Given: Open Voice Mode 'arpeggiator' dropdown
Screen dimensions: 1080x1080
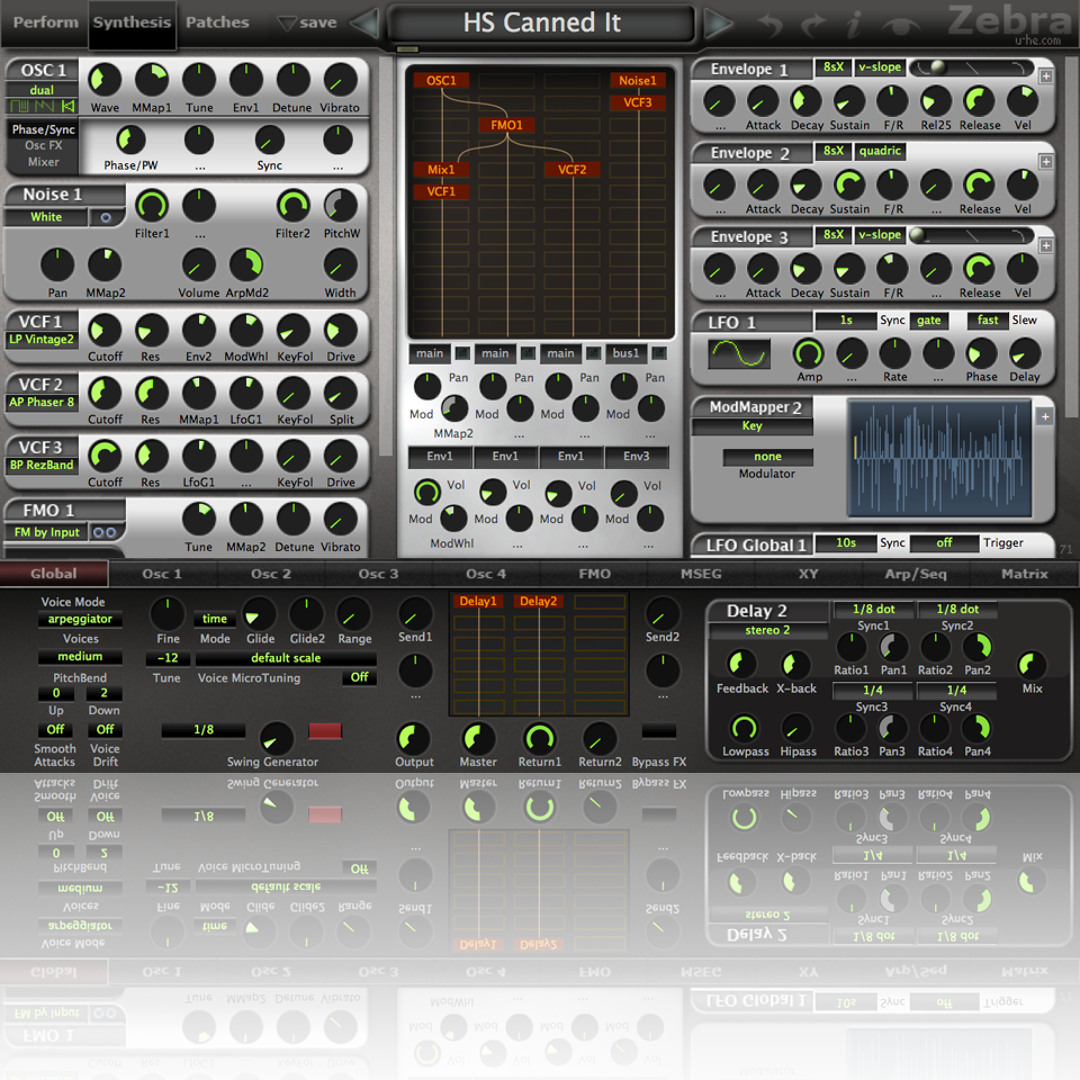Looking at the screenshot, I should (x=80, y=619).
